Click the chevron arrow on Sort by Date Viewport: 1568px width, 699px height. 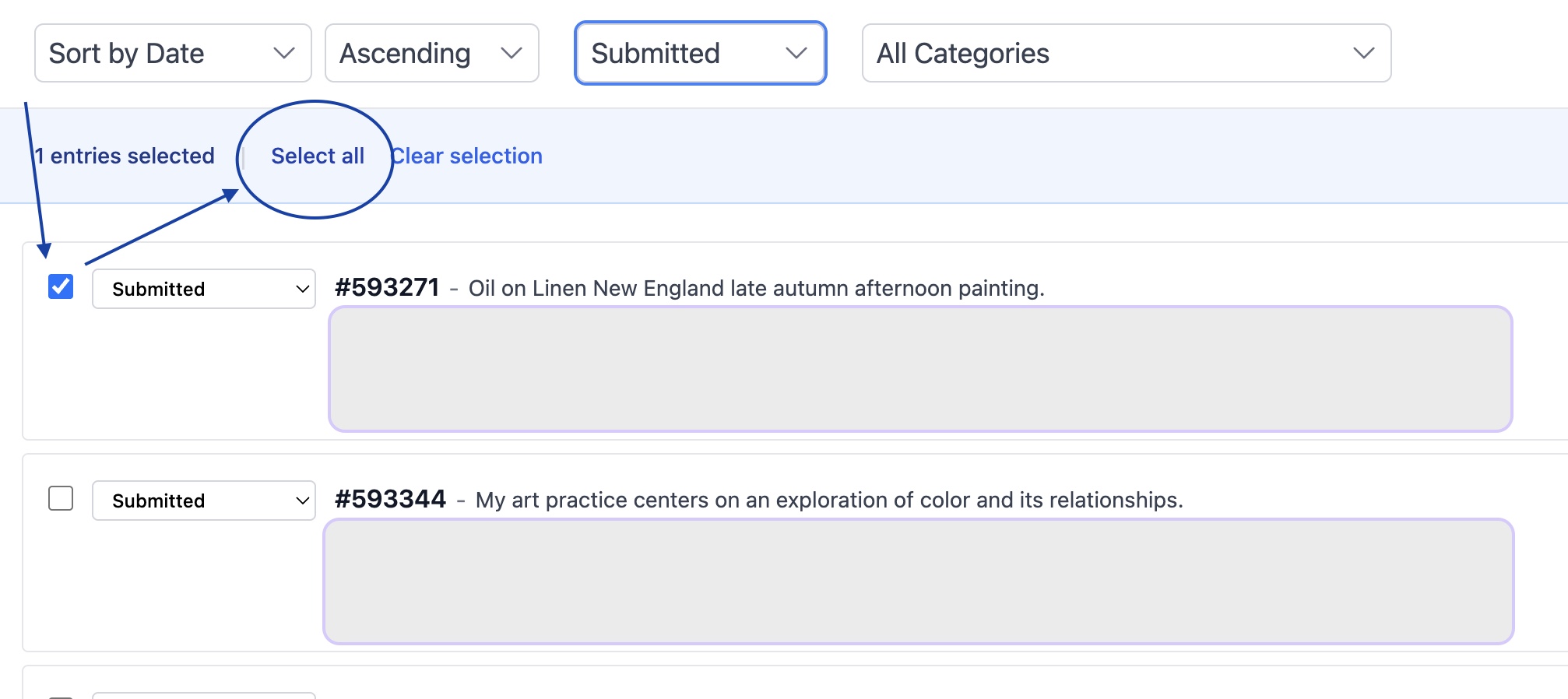(284, 53)
